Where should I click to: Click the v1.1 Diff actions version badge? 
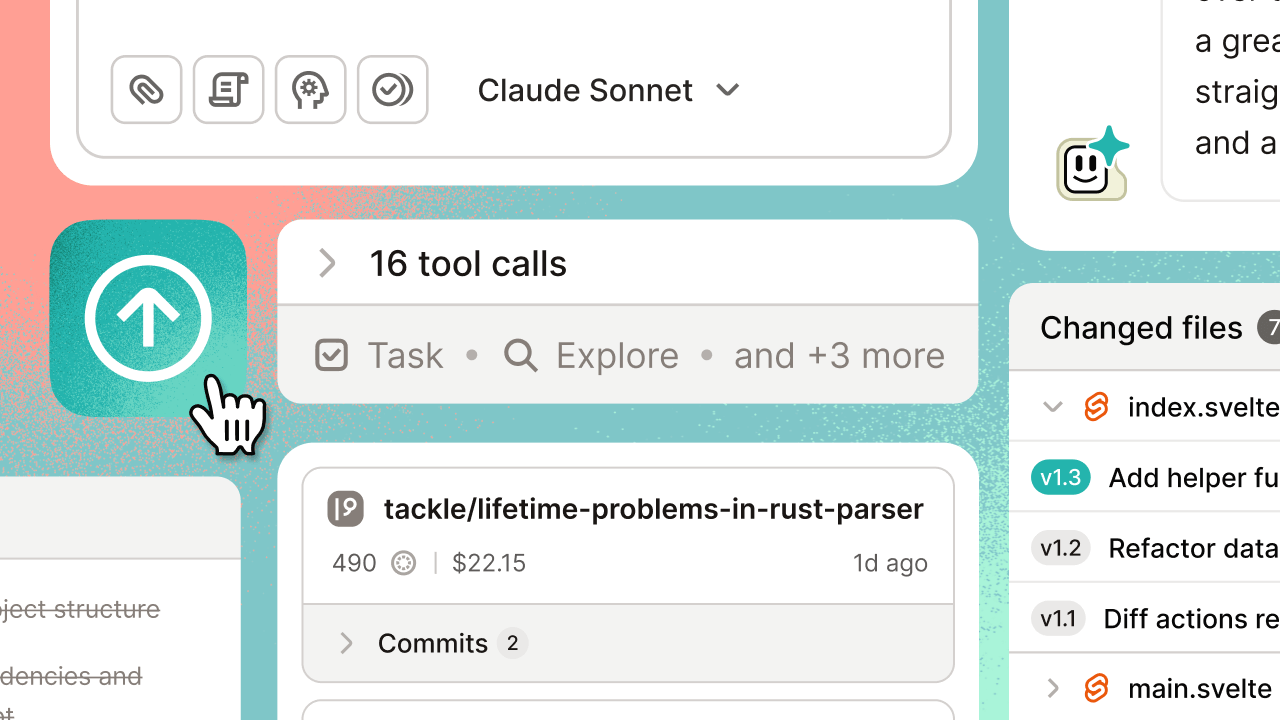pos(1058,619)
